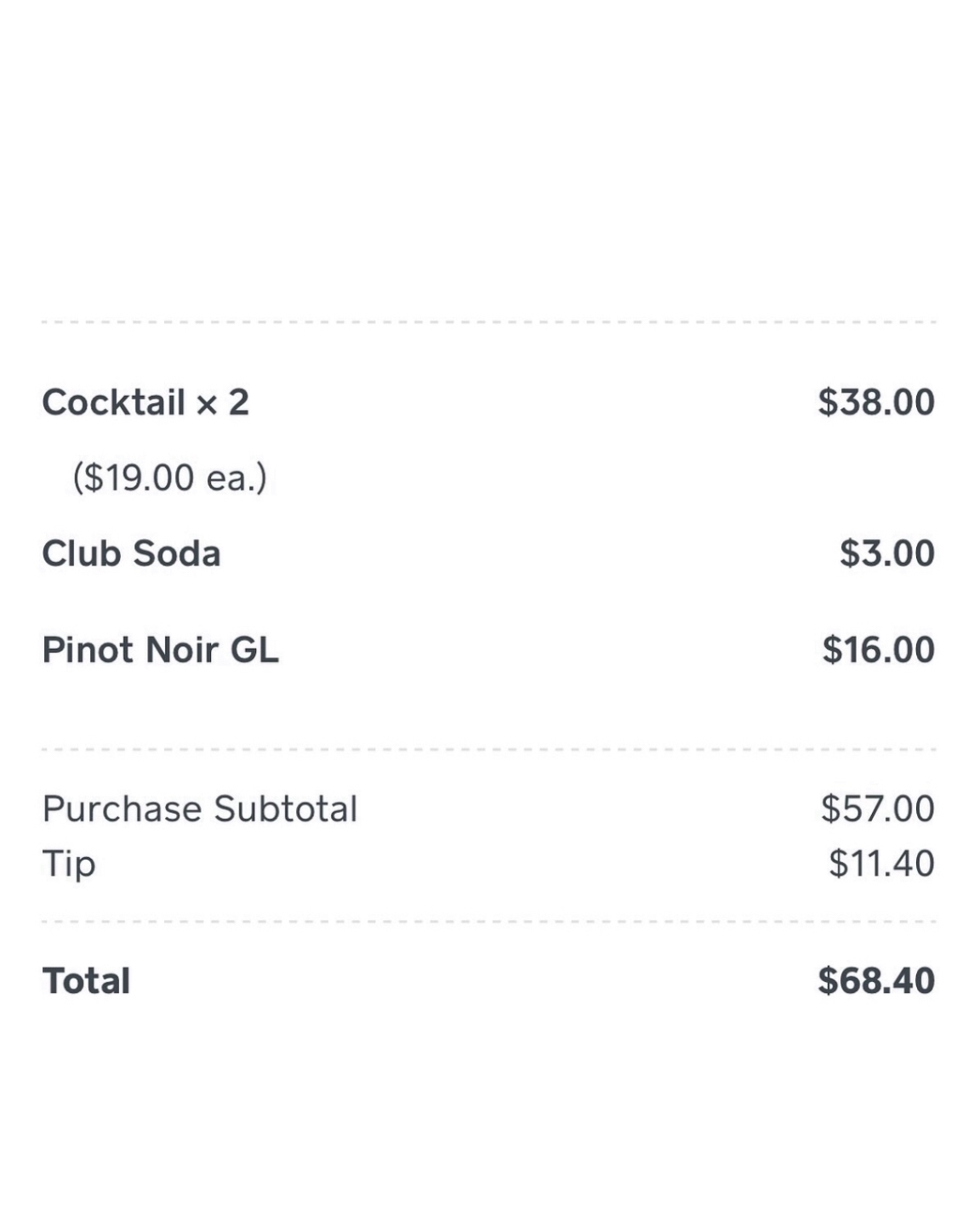This screenshot has width=957, height=1232.
Task: Click the Cocktail item name
Action: [113, 402]
